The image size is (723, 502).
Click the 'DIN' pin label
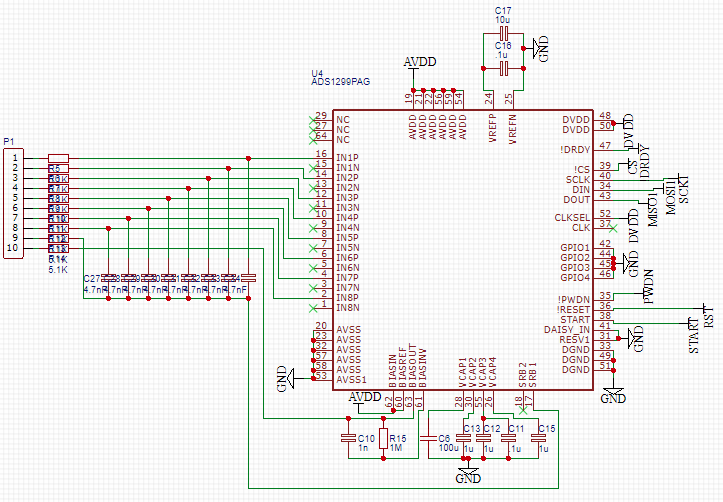coord(581,189)
